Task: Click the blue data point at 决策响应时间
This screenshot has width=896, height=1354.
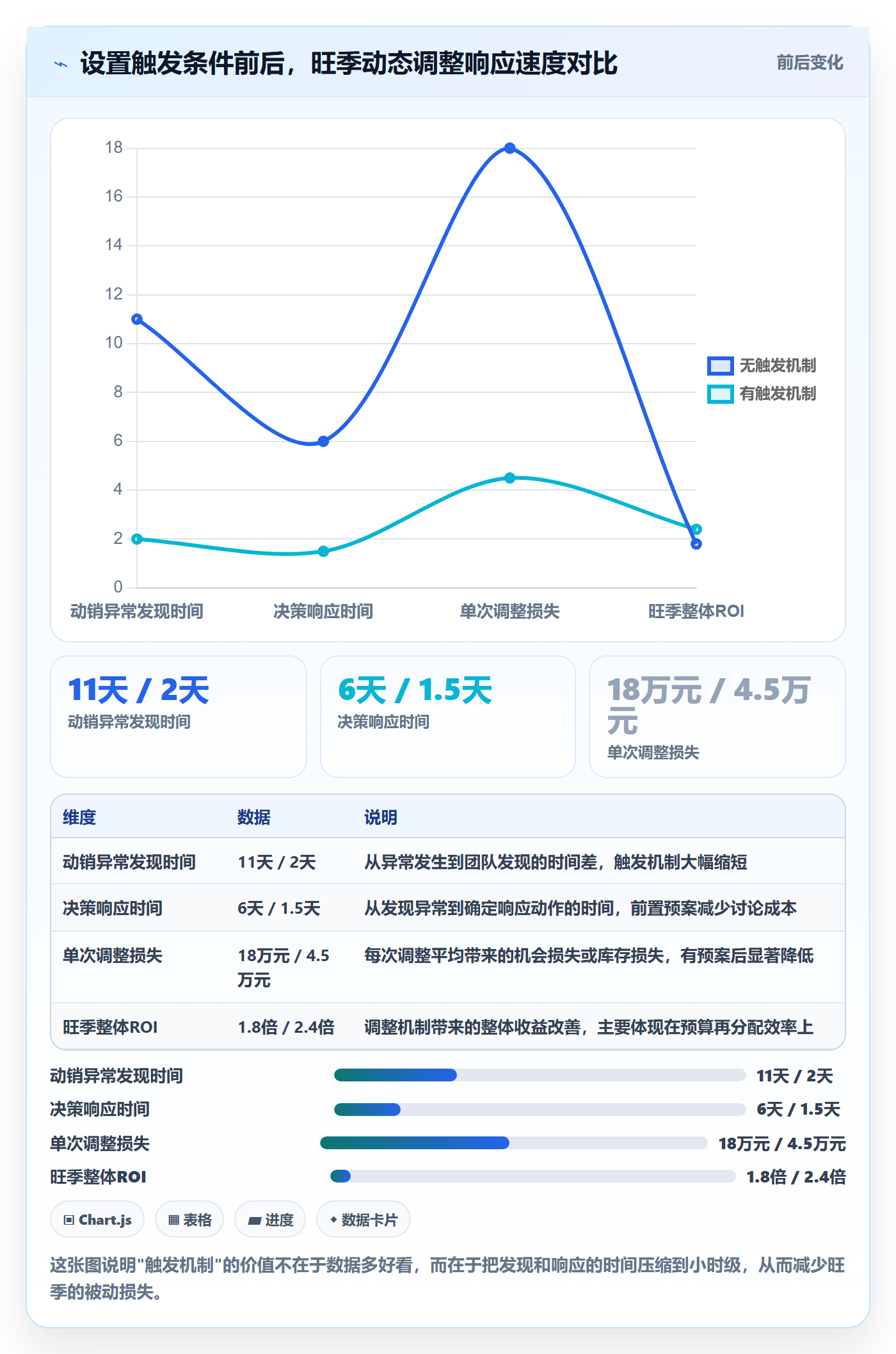Action: point(323,442)
